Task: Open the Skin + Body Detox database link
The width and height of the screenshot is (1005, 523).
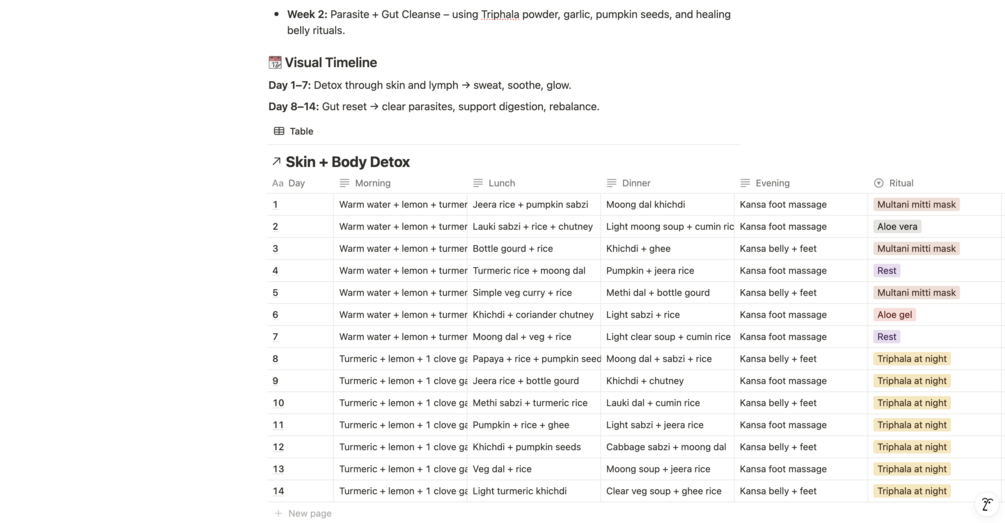Action: [x=347, y=162]
